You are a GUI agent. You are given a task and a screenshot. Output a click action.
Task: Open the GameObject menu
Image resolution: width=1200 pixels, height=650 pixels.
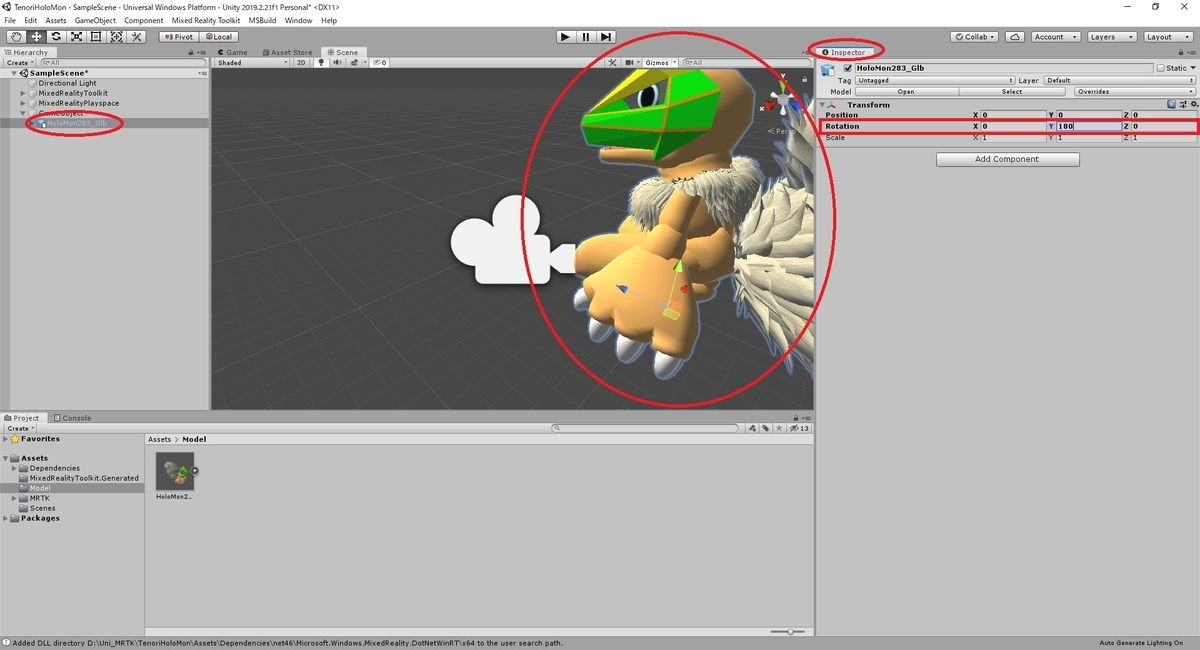tap(95, 20)
